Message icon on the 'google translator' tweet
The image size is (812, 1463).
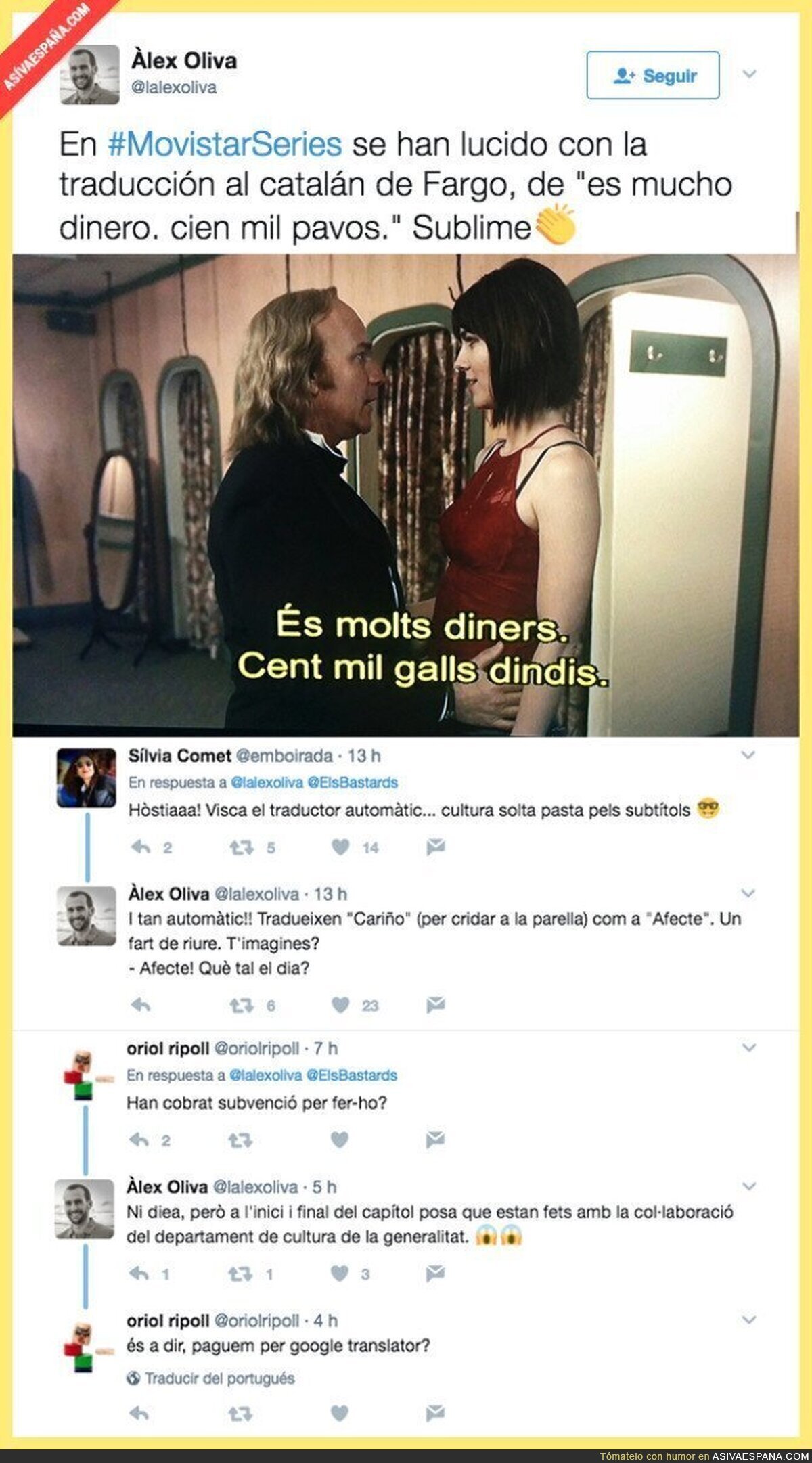tap(435, 1413)
